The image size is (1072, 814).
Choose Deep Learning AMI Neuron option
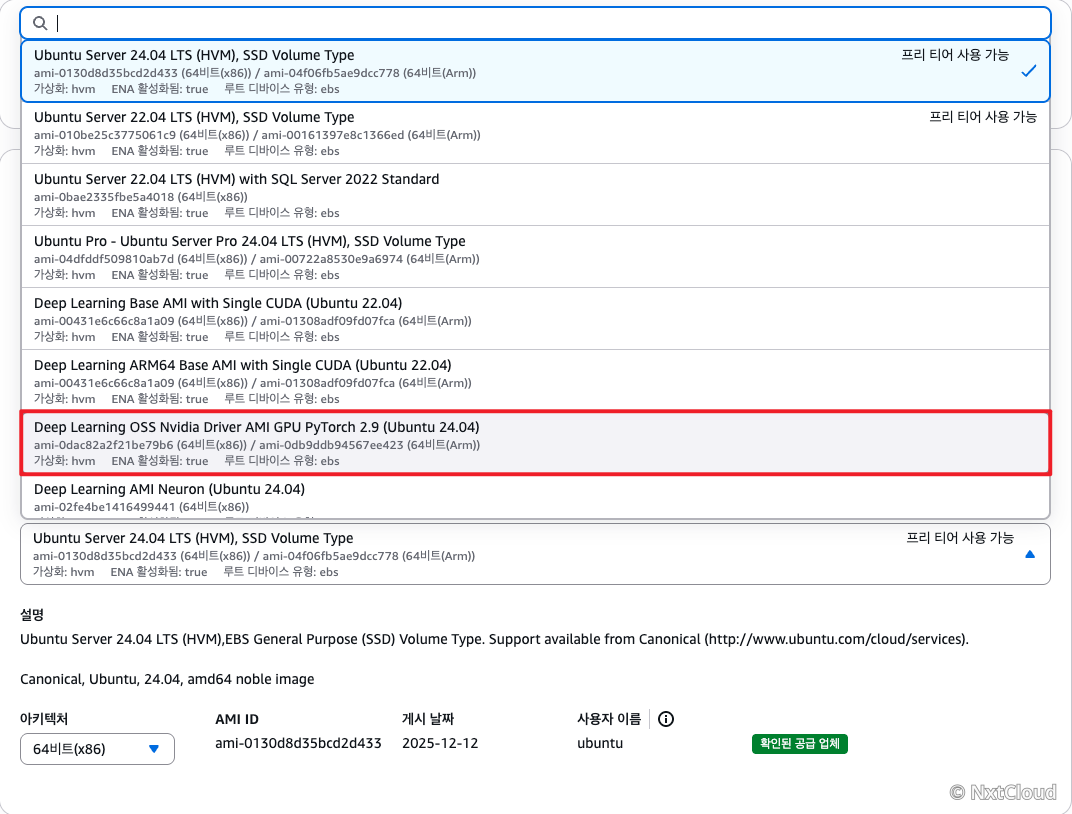535,497
